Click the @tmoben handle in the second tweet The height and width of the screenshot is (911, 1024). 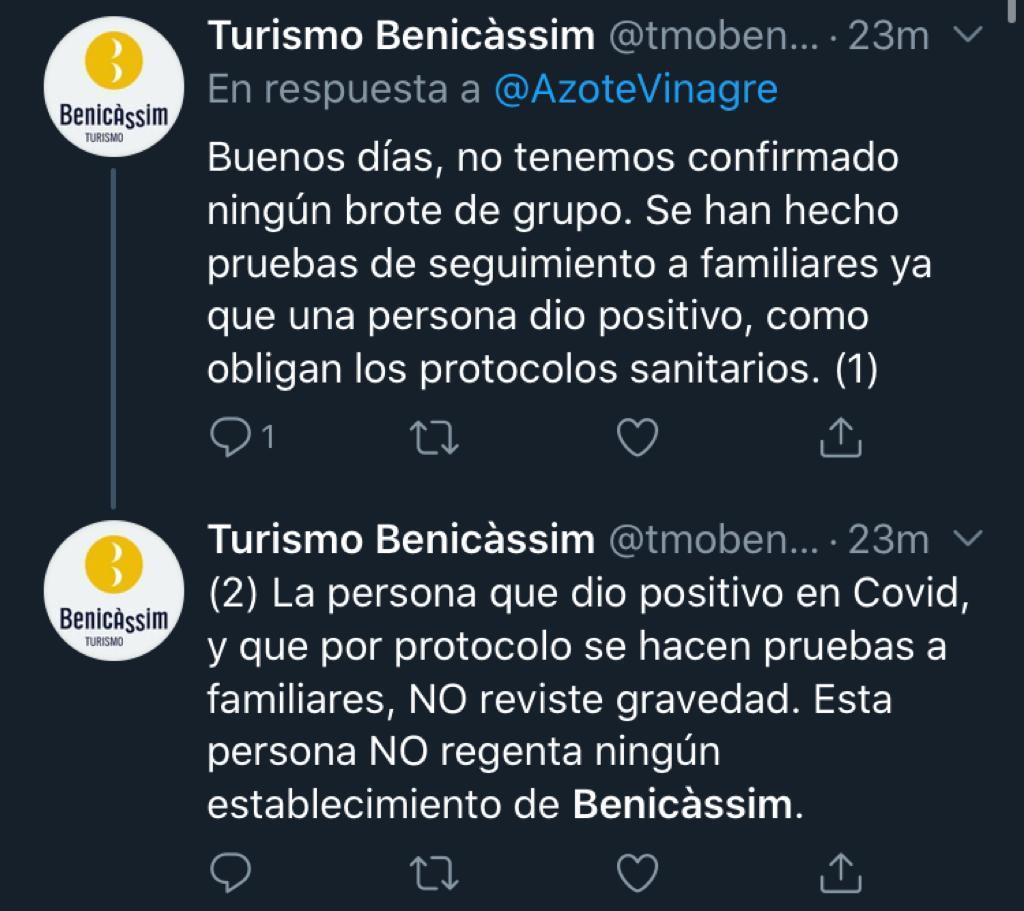point(714,541)
